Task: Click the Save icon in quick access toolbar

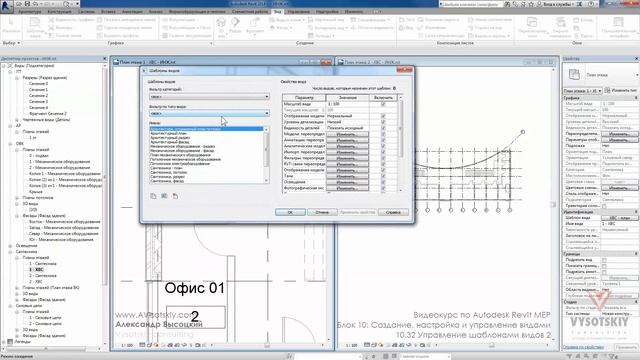Action: pos(27,4)
